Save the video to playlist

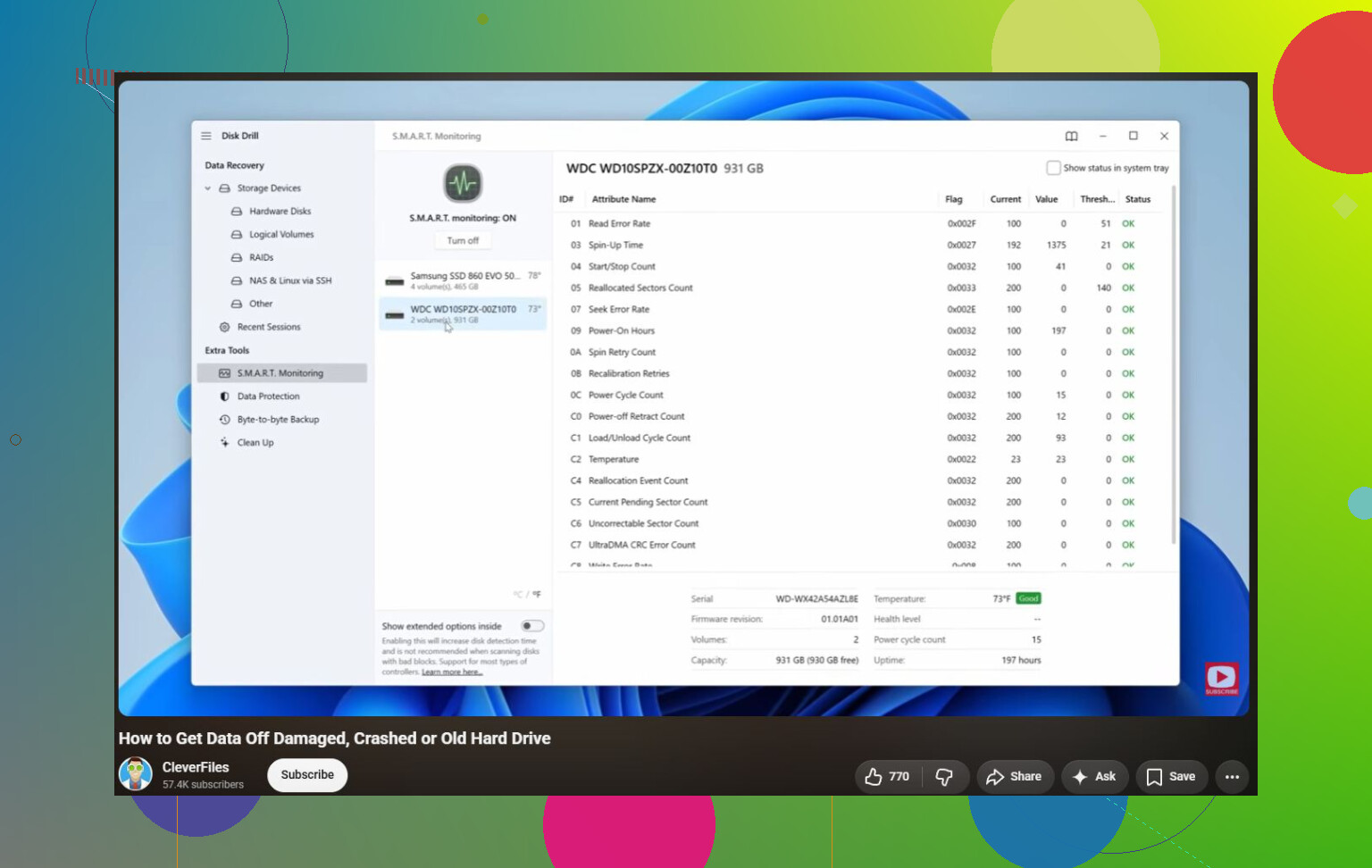1171,777
